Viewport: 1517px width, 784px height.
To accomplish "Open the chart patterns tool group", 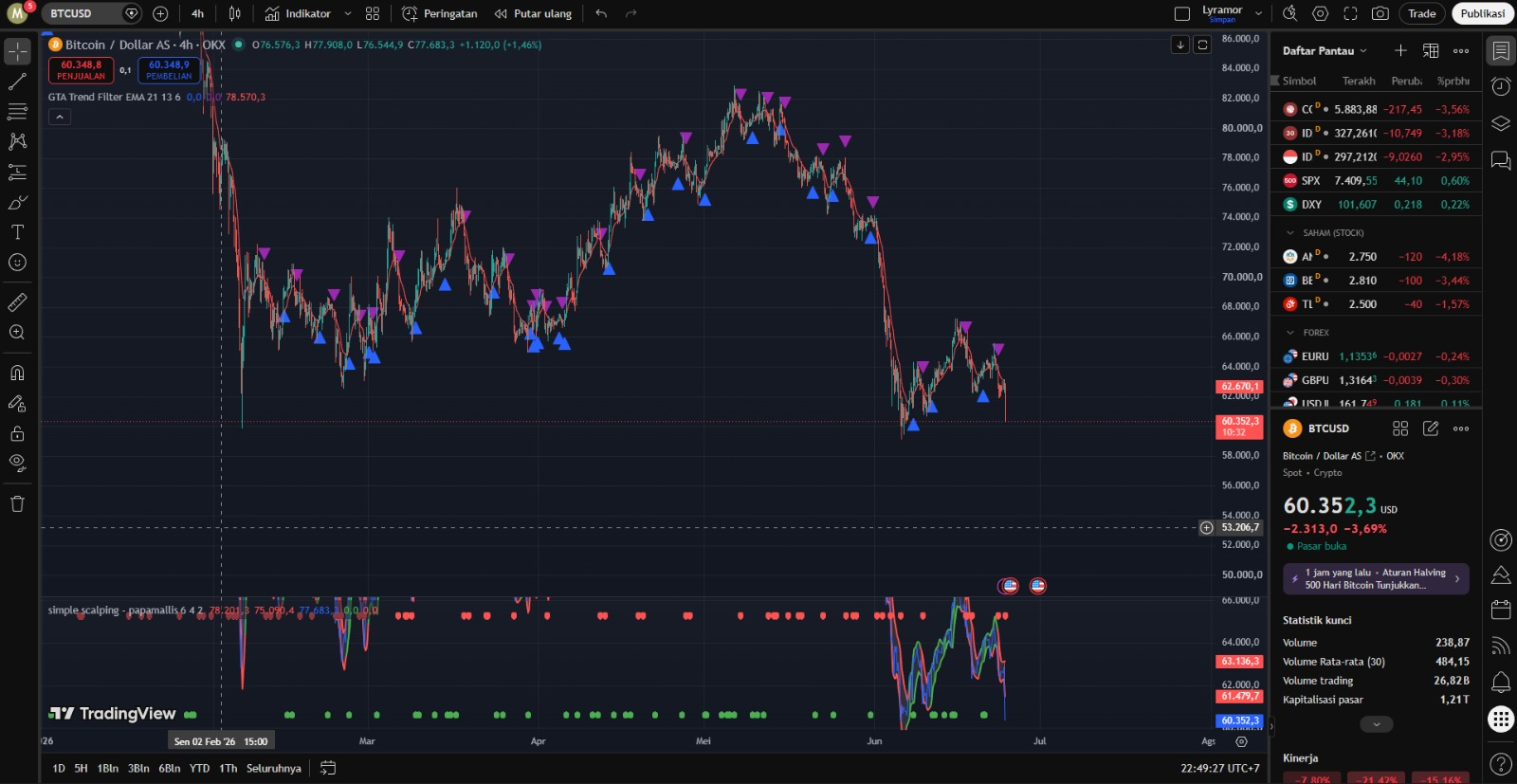I will (x=17, y=142).
